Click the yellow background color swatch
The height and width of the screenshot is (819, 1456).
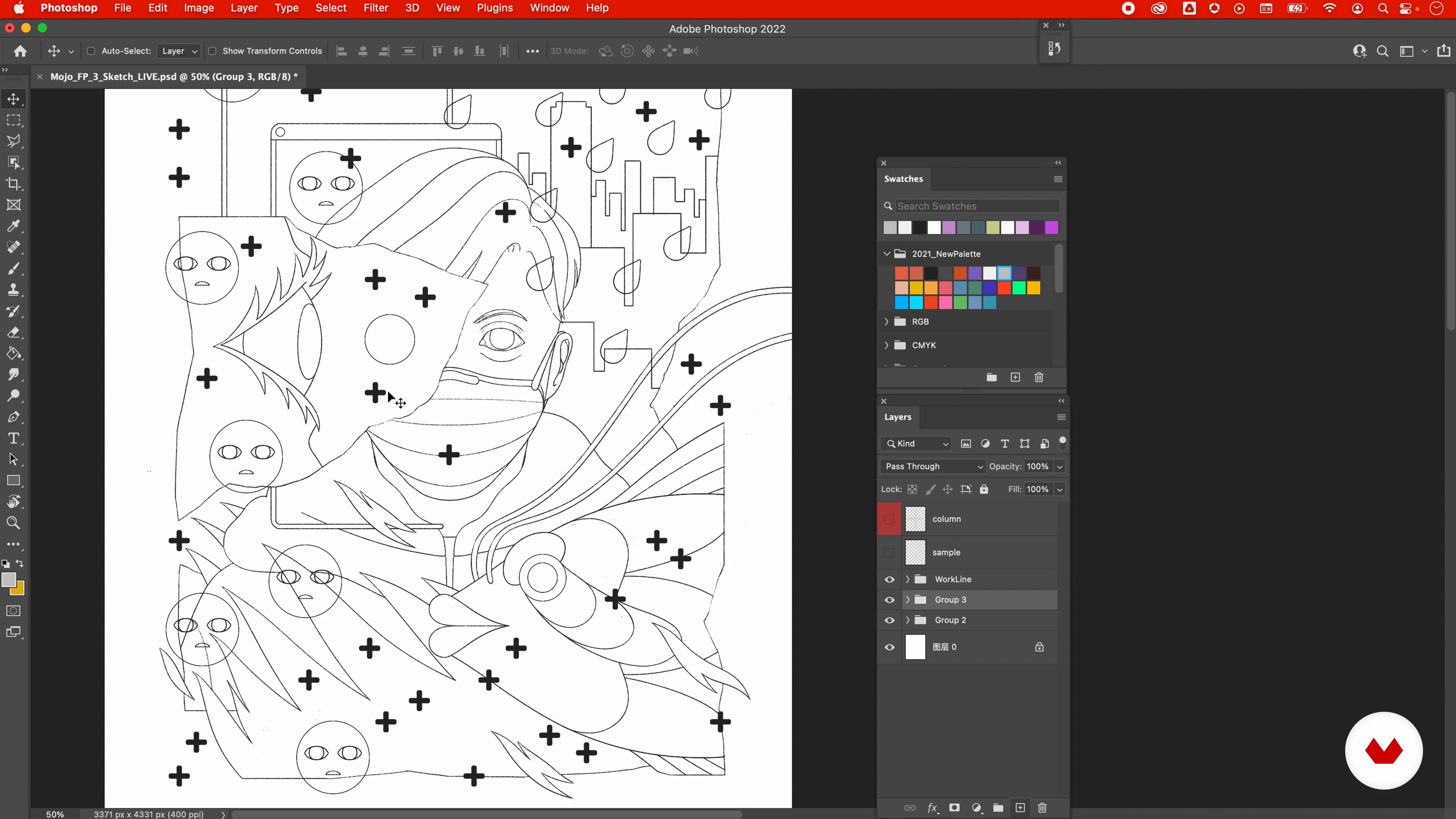tap(20, 591)
